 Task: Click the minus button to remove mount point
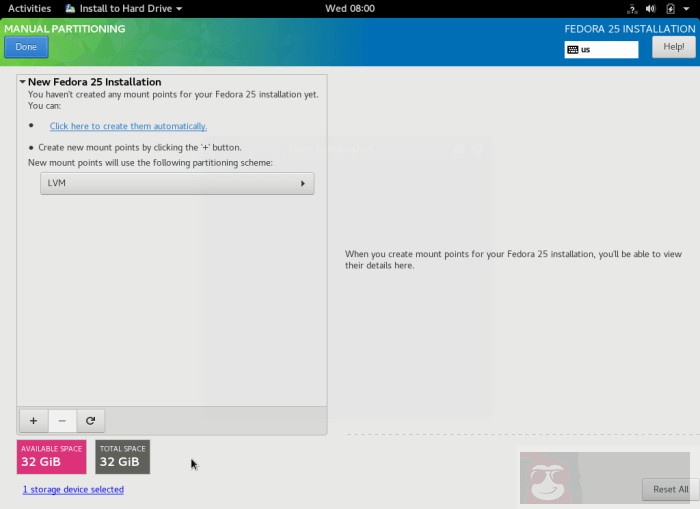62,421
